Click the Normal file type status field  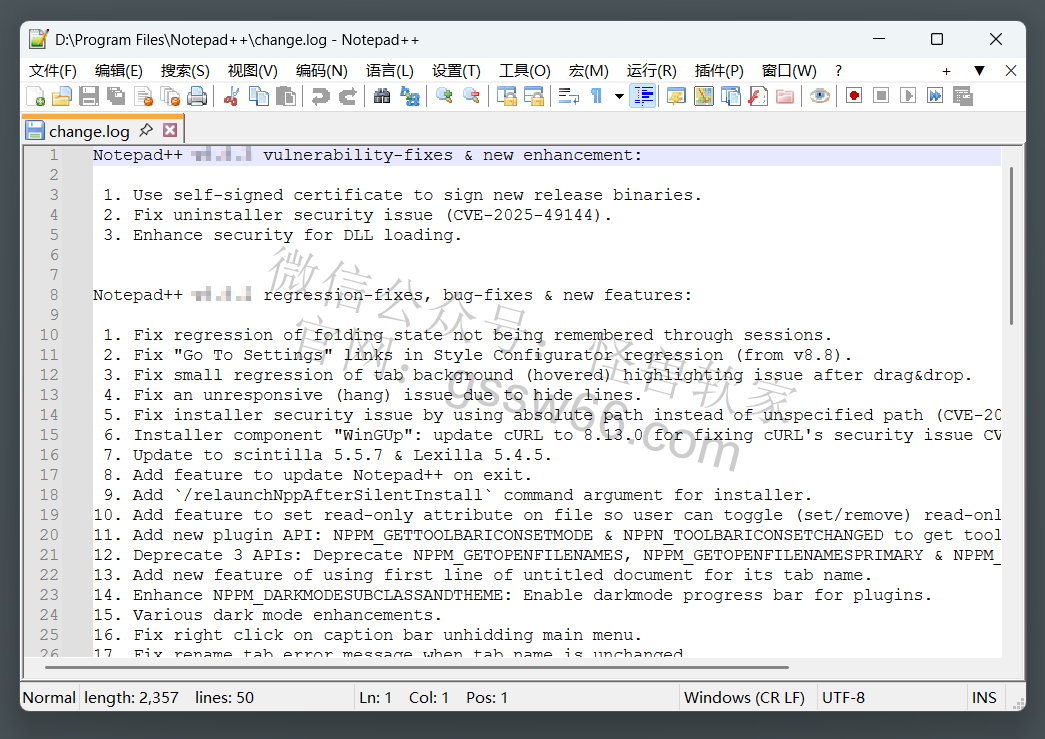click(x=49, y=698)
